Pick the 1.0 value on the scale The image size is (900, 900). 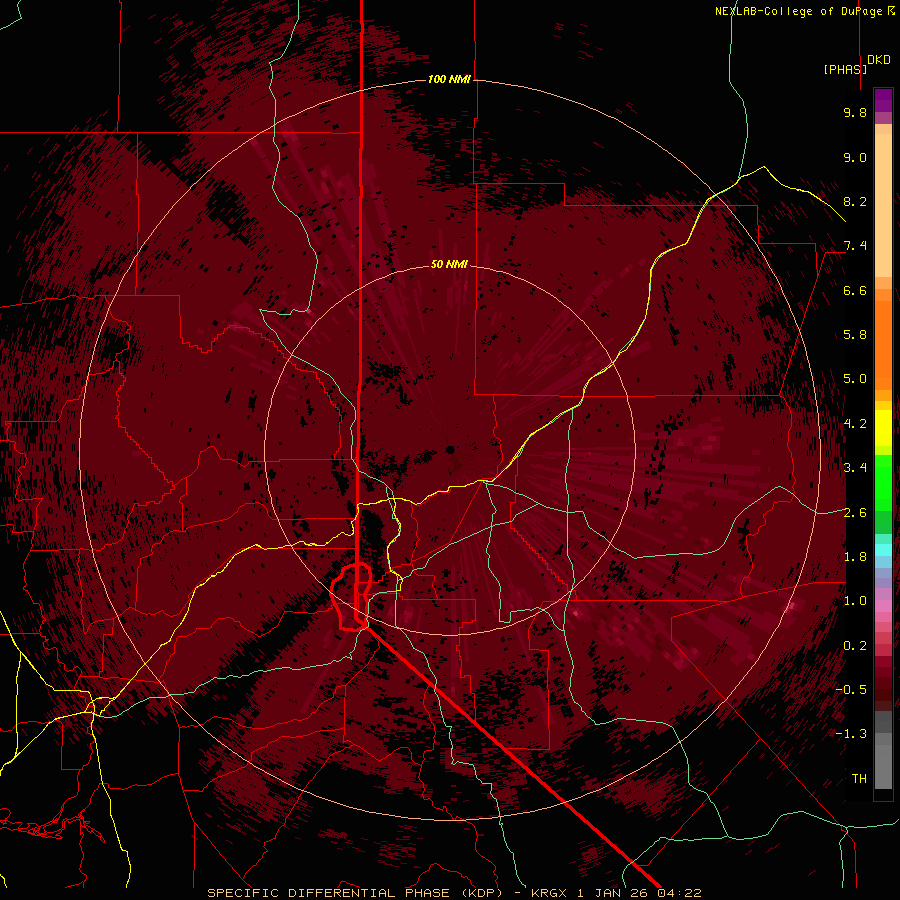(855, 601)
